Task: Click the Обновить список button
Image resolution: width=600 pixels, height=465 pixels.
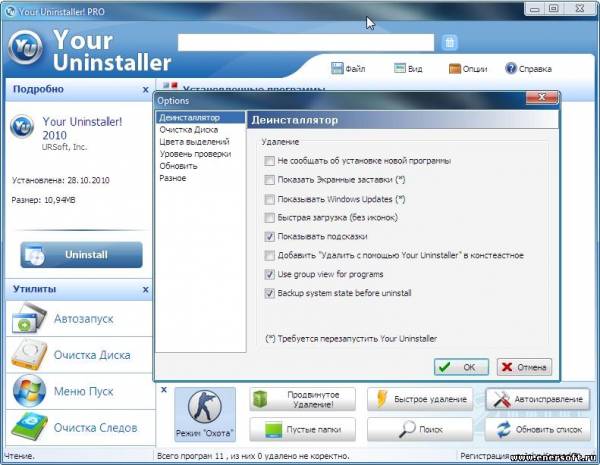Action: click(x=538, y=429)
